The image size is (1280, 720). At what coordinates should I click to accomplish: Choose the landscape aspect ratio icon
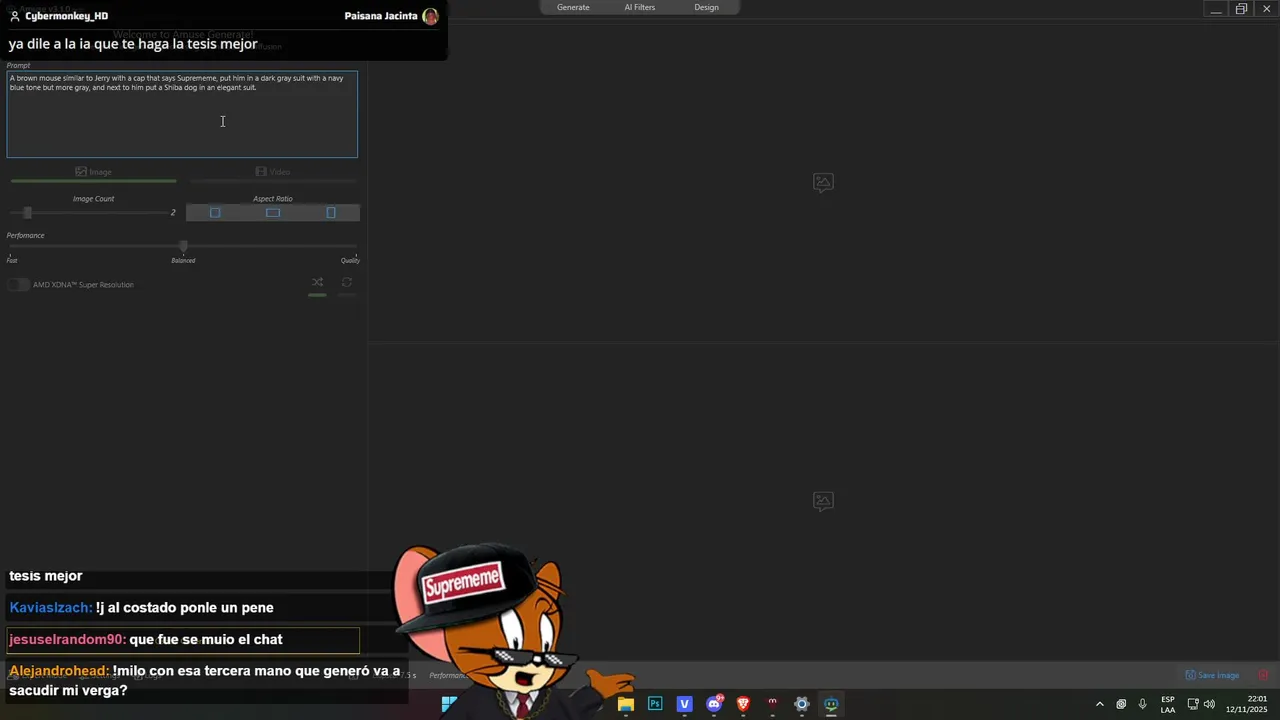tap(273, 212)
